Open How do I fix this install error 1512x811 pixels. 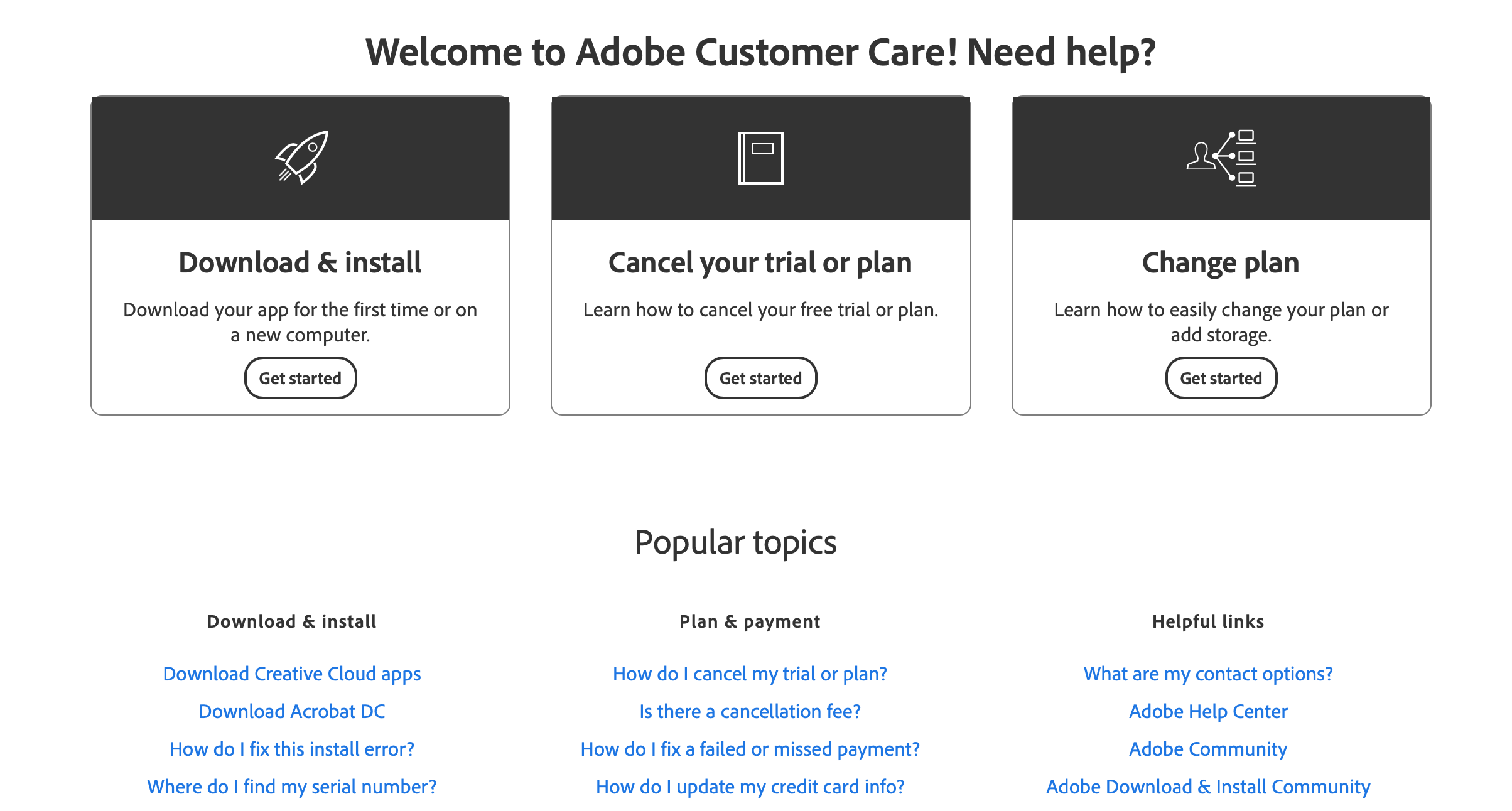(291, 748)
